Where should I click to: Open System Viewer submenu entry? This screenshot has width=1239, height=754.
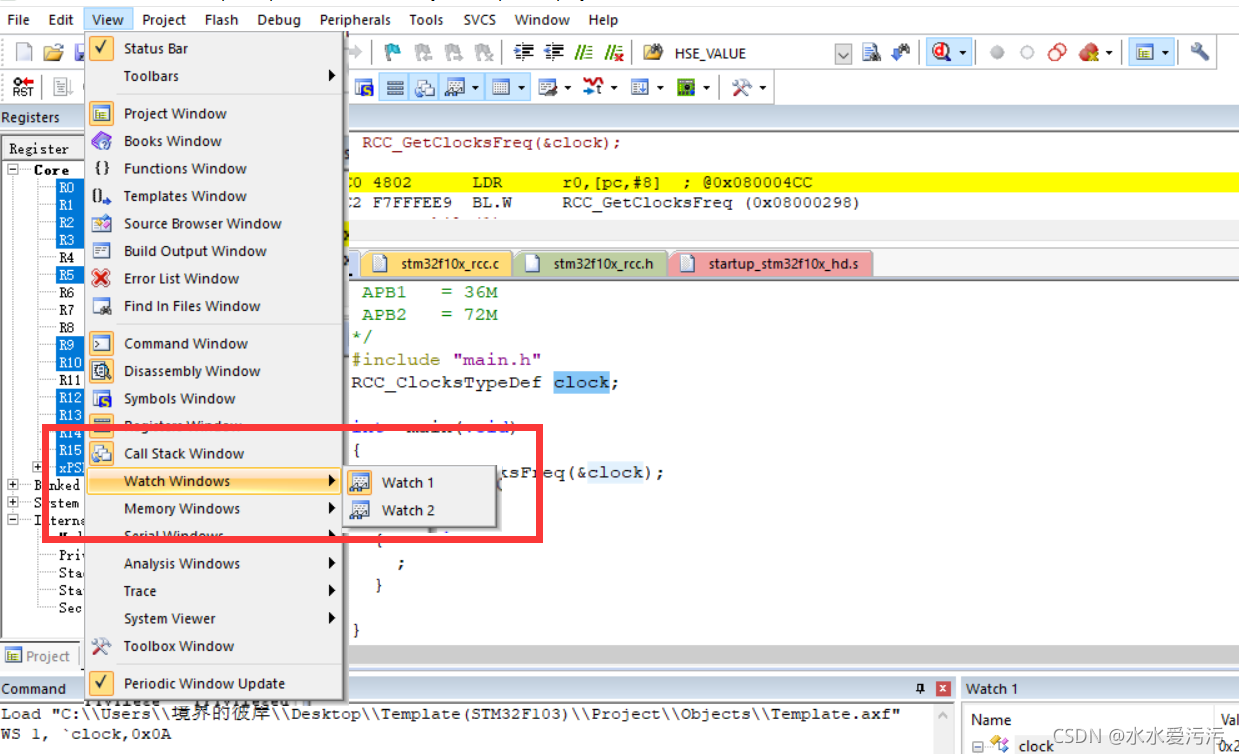215,619
